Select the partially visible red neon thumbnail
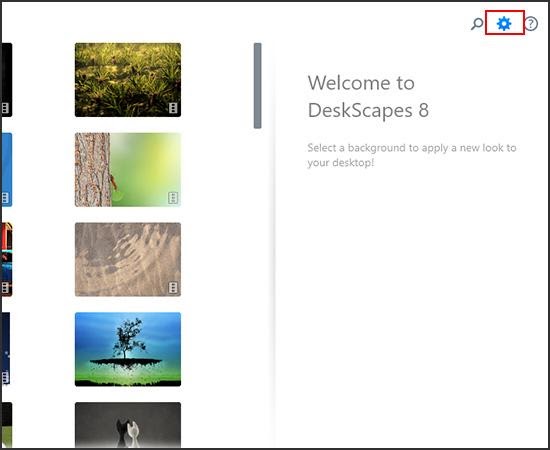 click(7, 260)
